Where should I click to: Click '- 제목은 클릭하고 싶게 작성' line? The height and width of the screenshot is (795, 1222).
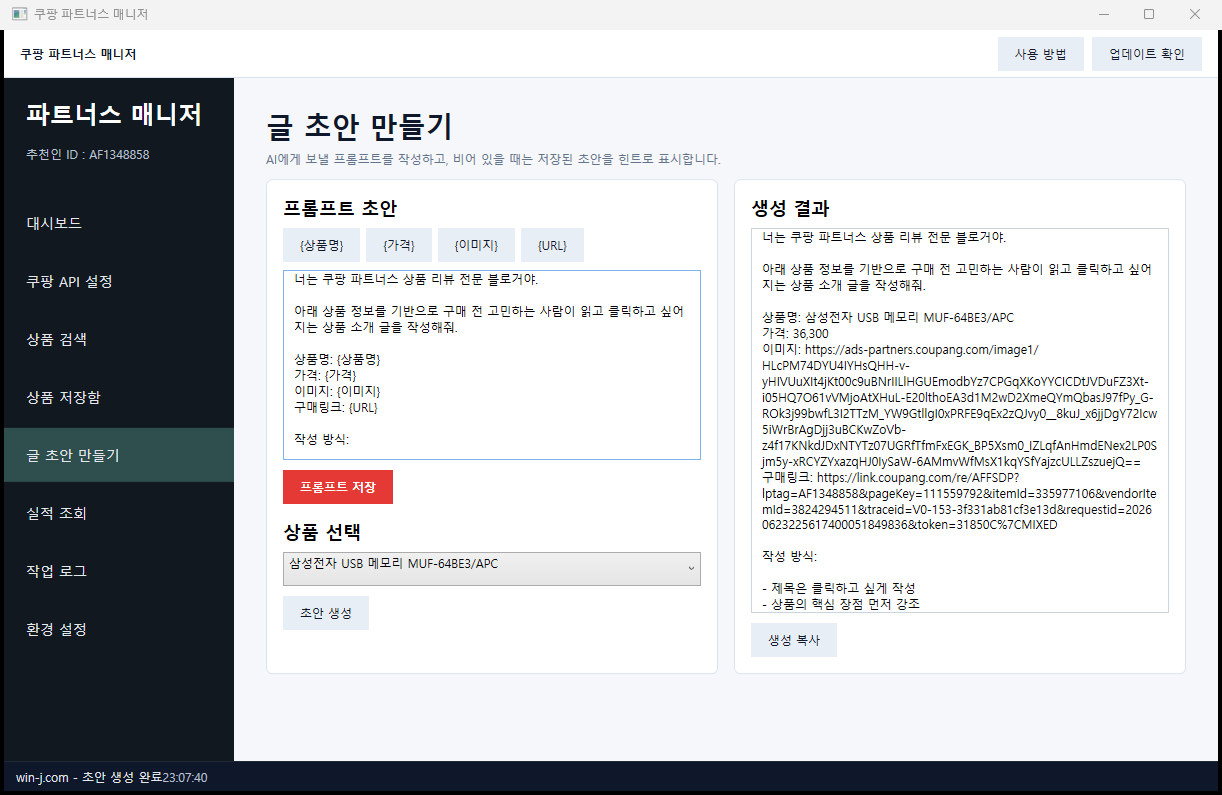coord(839,588)
